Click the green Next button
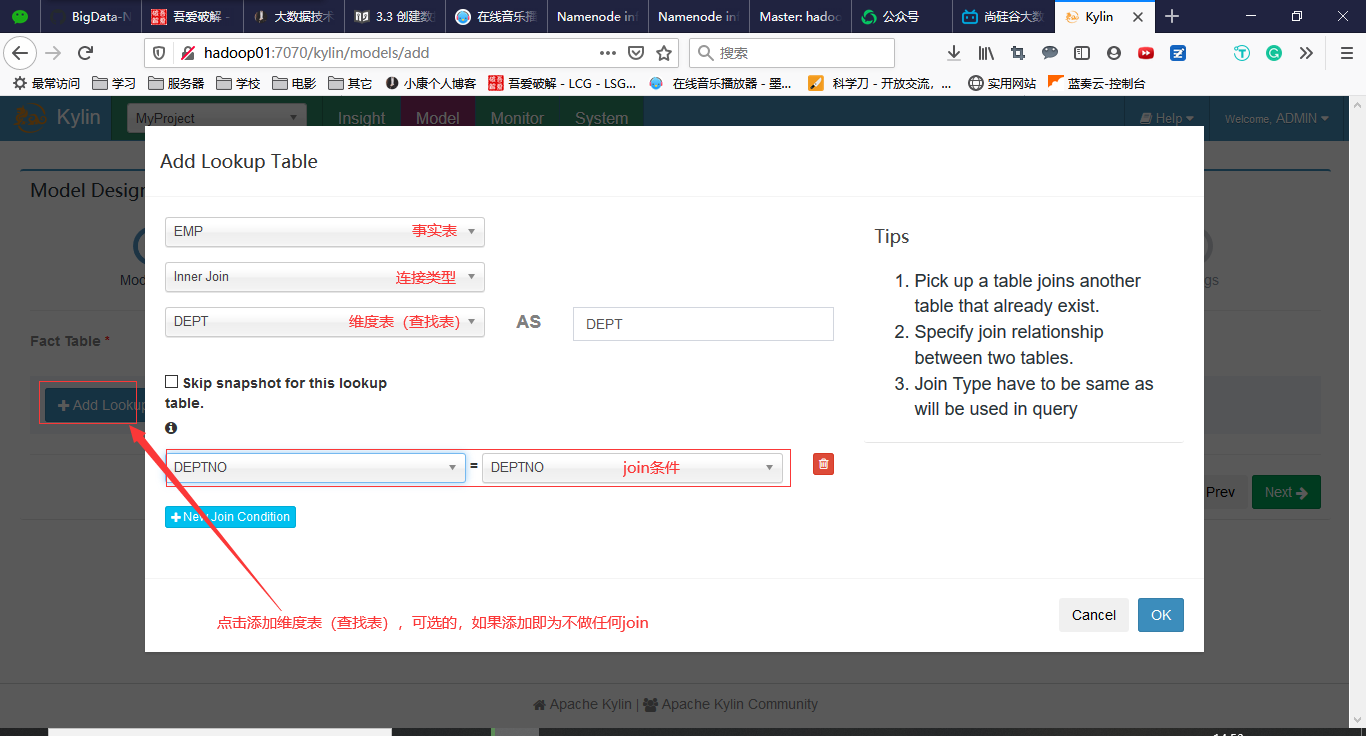Screen dimensions: 1366x736 click(x=1286, y=492)
